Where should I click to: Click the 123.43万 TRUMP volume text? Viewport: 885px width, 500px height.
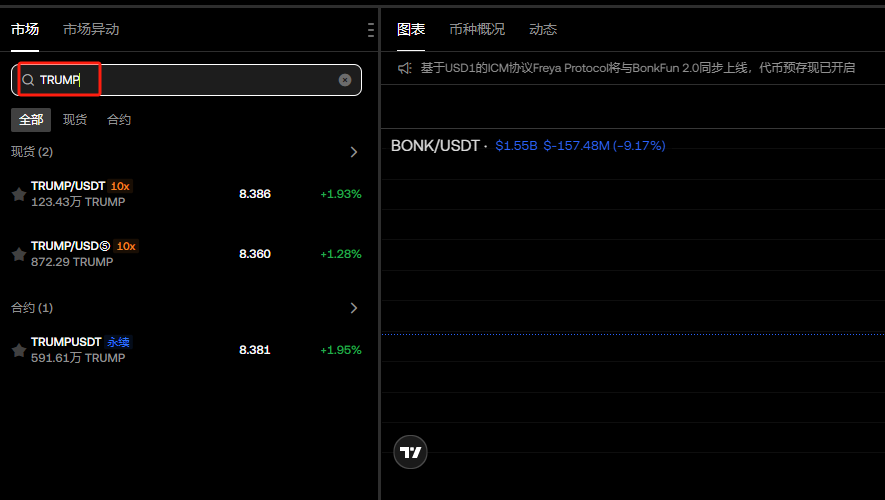[x=78, y=202]
